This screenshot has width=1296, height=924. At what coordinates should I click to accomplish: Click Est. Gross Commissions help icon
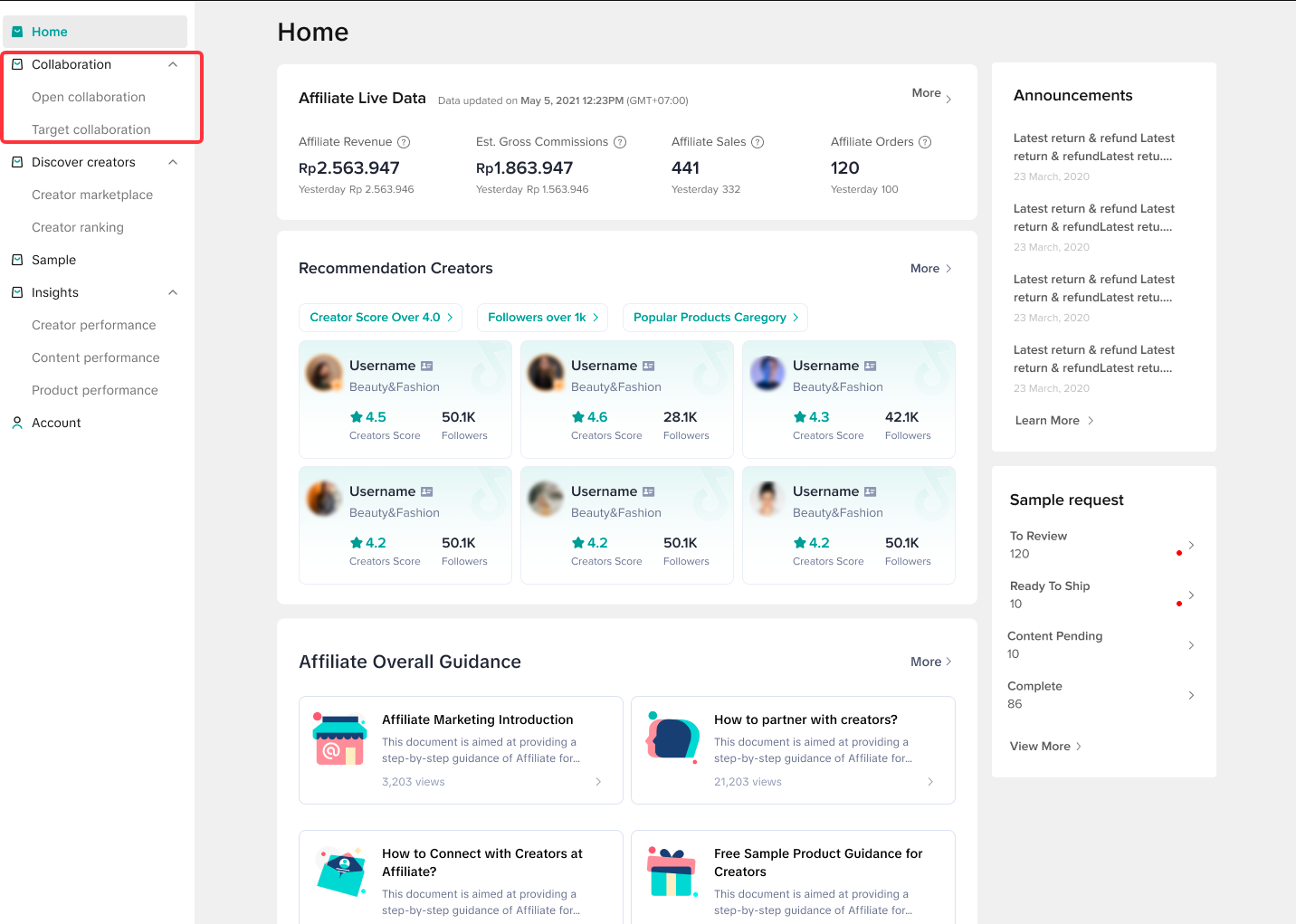point(620,142)
